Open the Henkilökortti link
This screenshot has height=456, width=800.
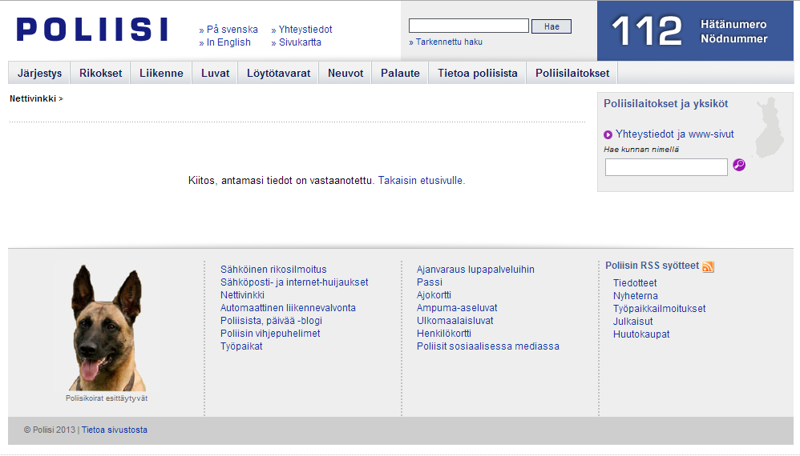point(444,333)
